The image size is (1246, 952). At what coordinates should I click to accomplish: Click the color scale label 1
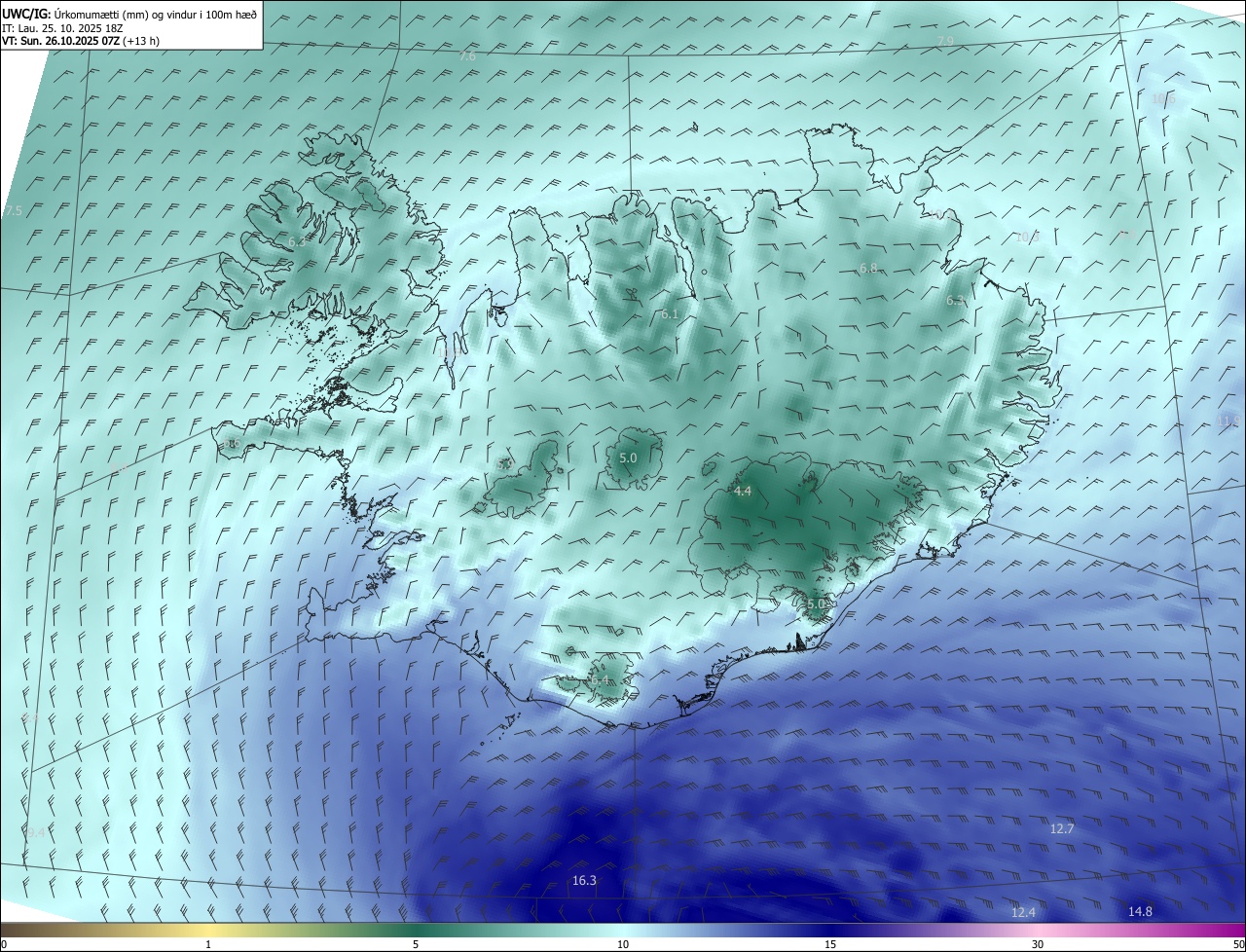[208, 944]
